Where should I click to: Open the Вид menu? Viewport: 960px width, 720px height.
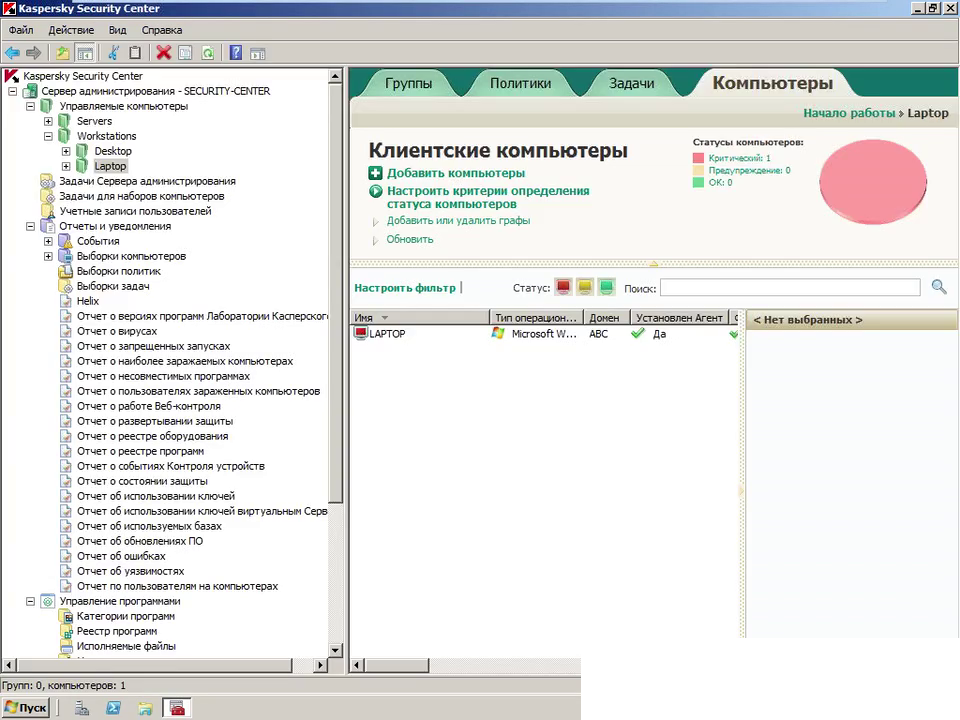point(118,30)
